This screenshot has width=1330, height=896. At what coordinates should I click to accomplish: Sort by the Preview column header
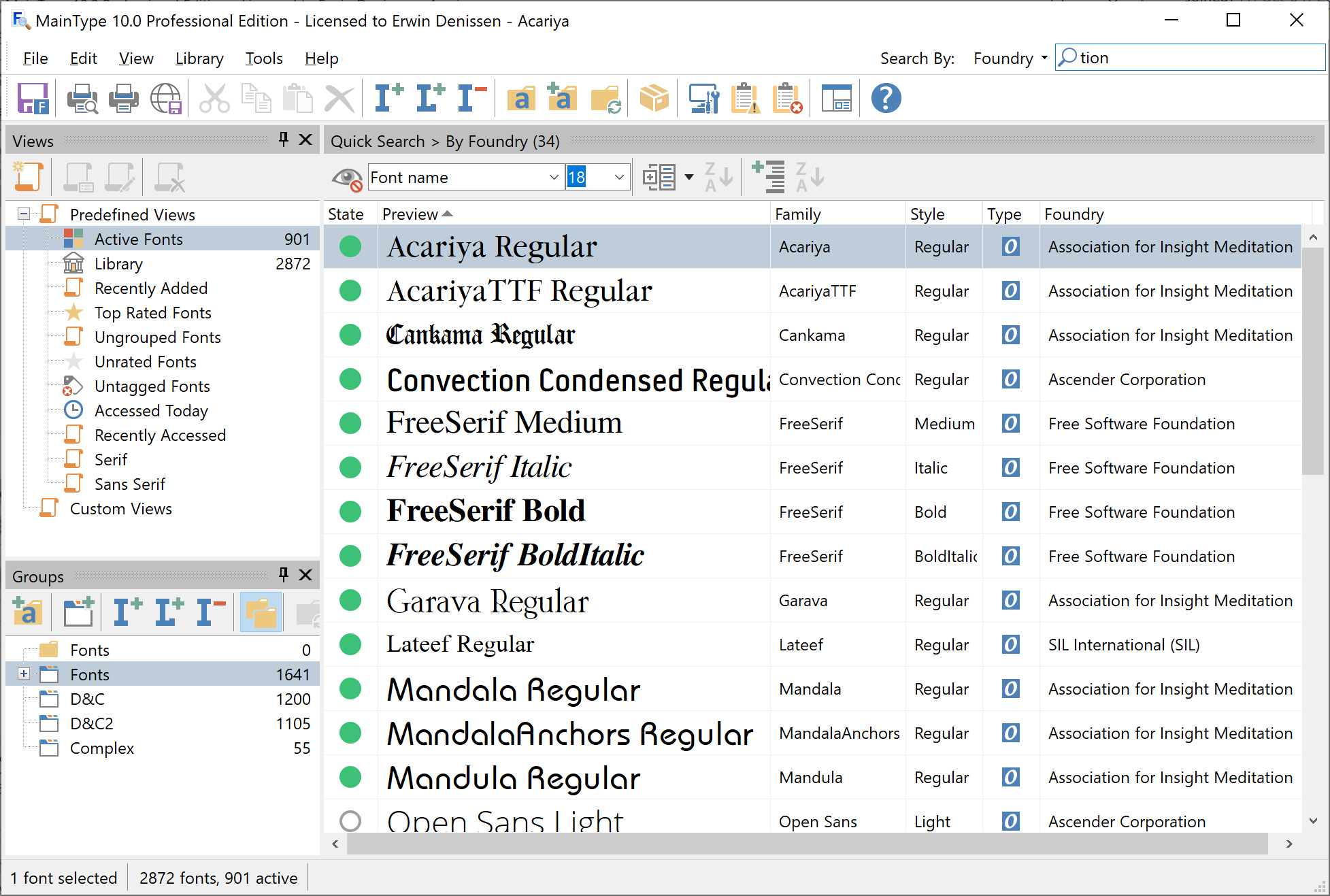pos(573,214)
